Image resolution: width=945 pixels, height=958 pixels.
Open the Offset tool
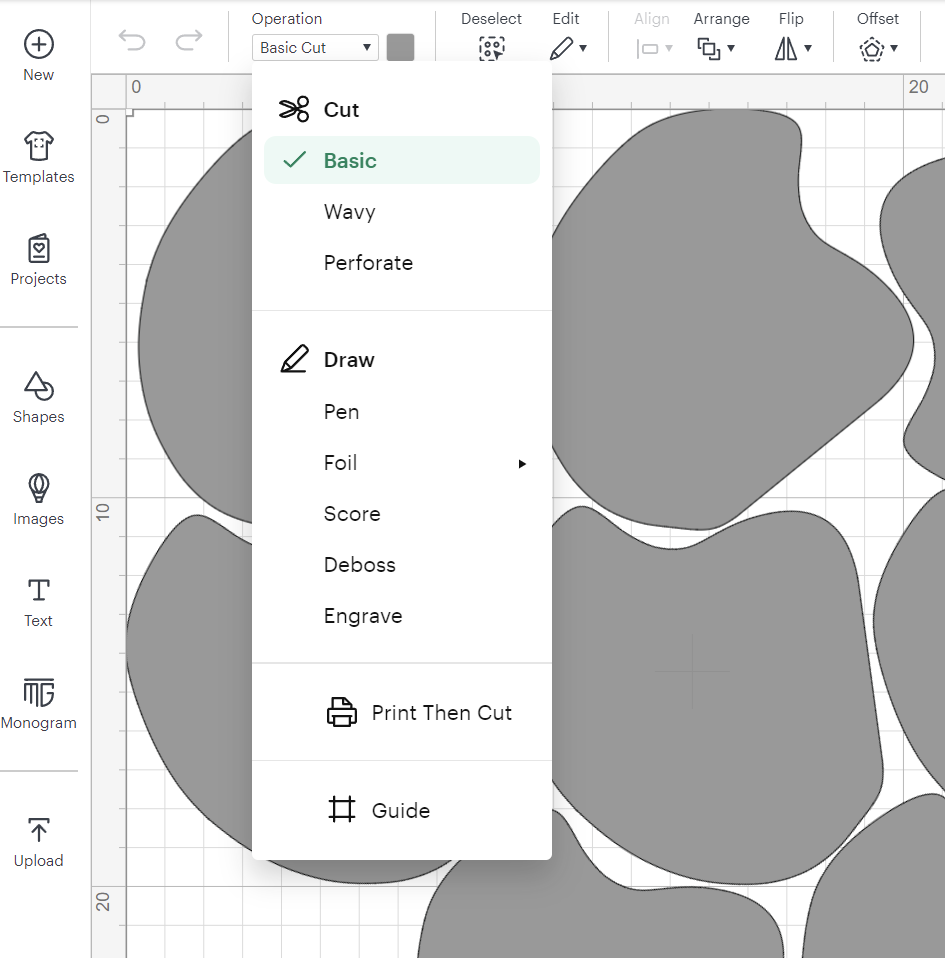pos(877,48)
